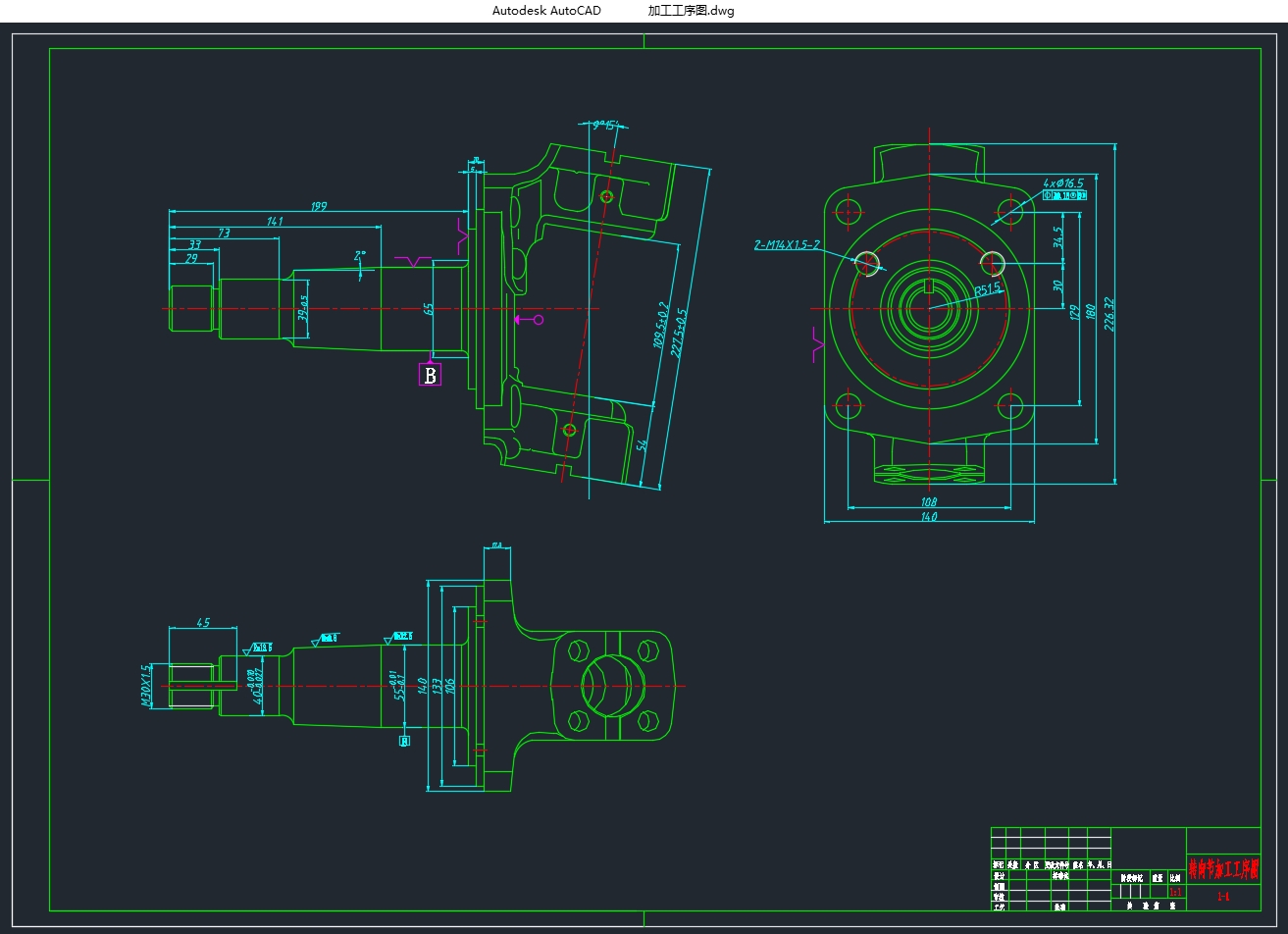
Task: Select the 2° taper angle dimension
Action: pyautogui.click(x=361, y=256)
